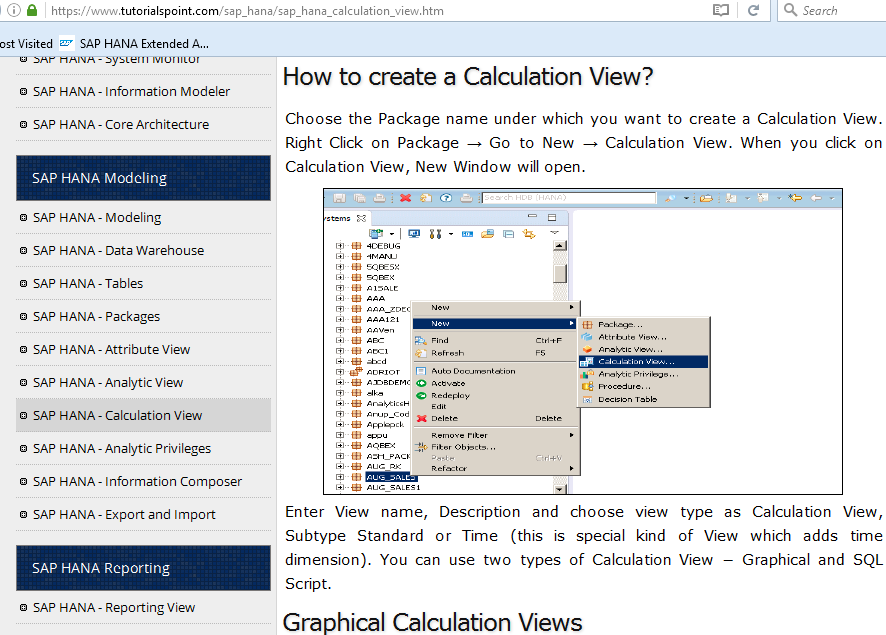
Task: Go to SAP HANA - Analytic Privileges page
Action: coord(121,448)
